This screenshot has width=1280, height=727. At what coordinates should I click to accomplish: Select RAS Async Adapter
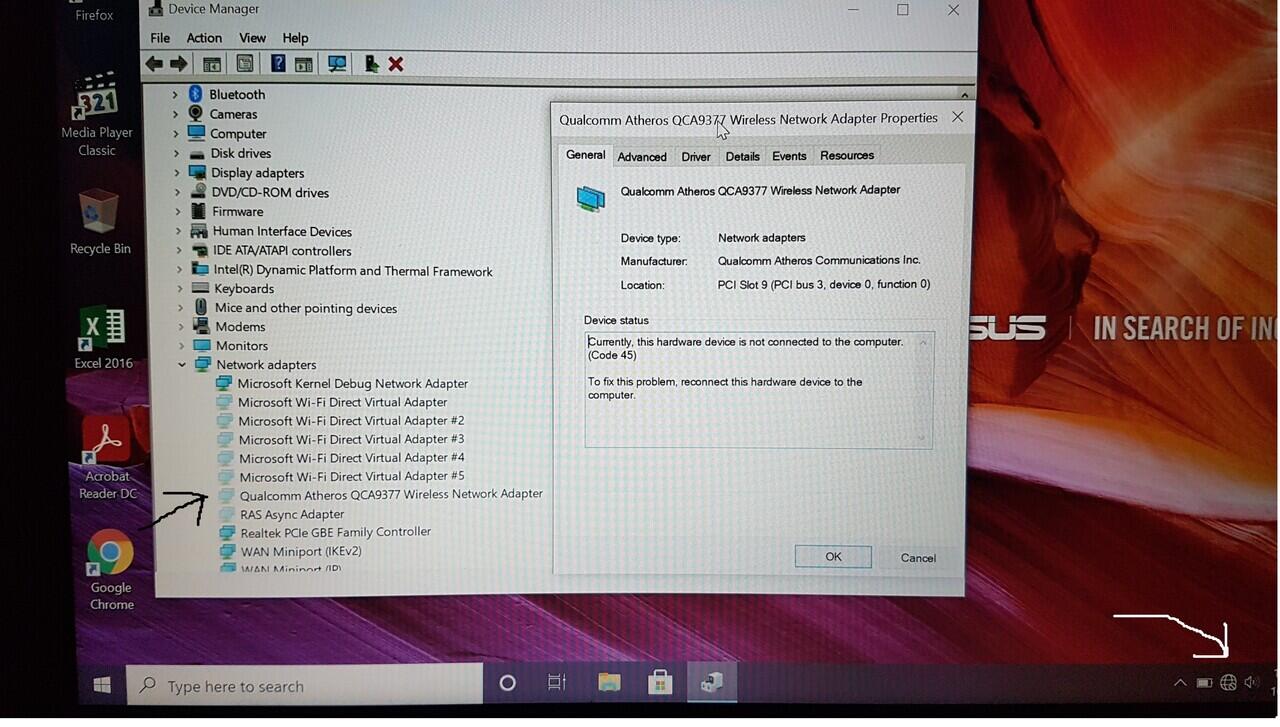pos(292,514)
